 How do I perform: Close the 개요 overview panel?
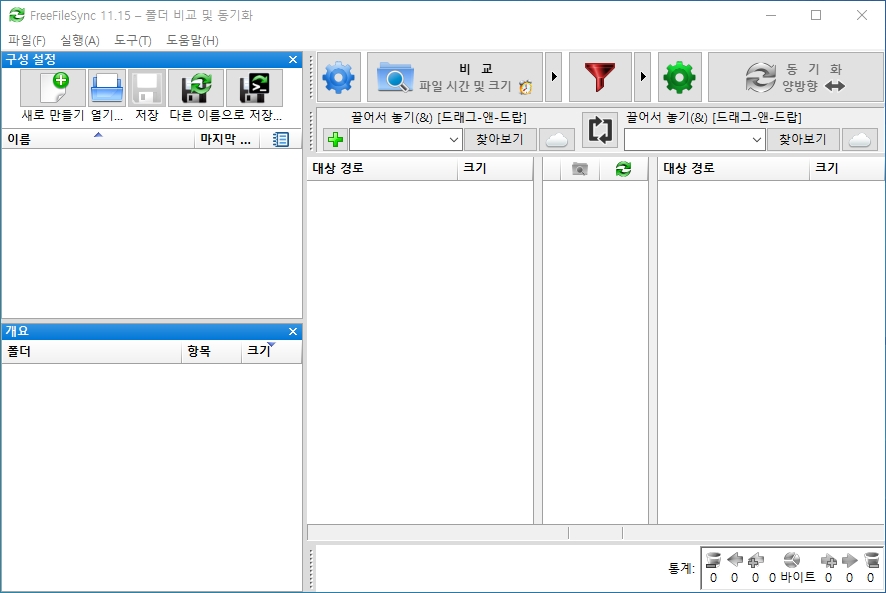[293, 331]
